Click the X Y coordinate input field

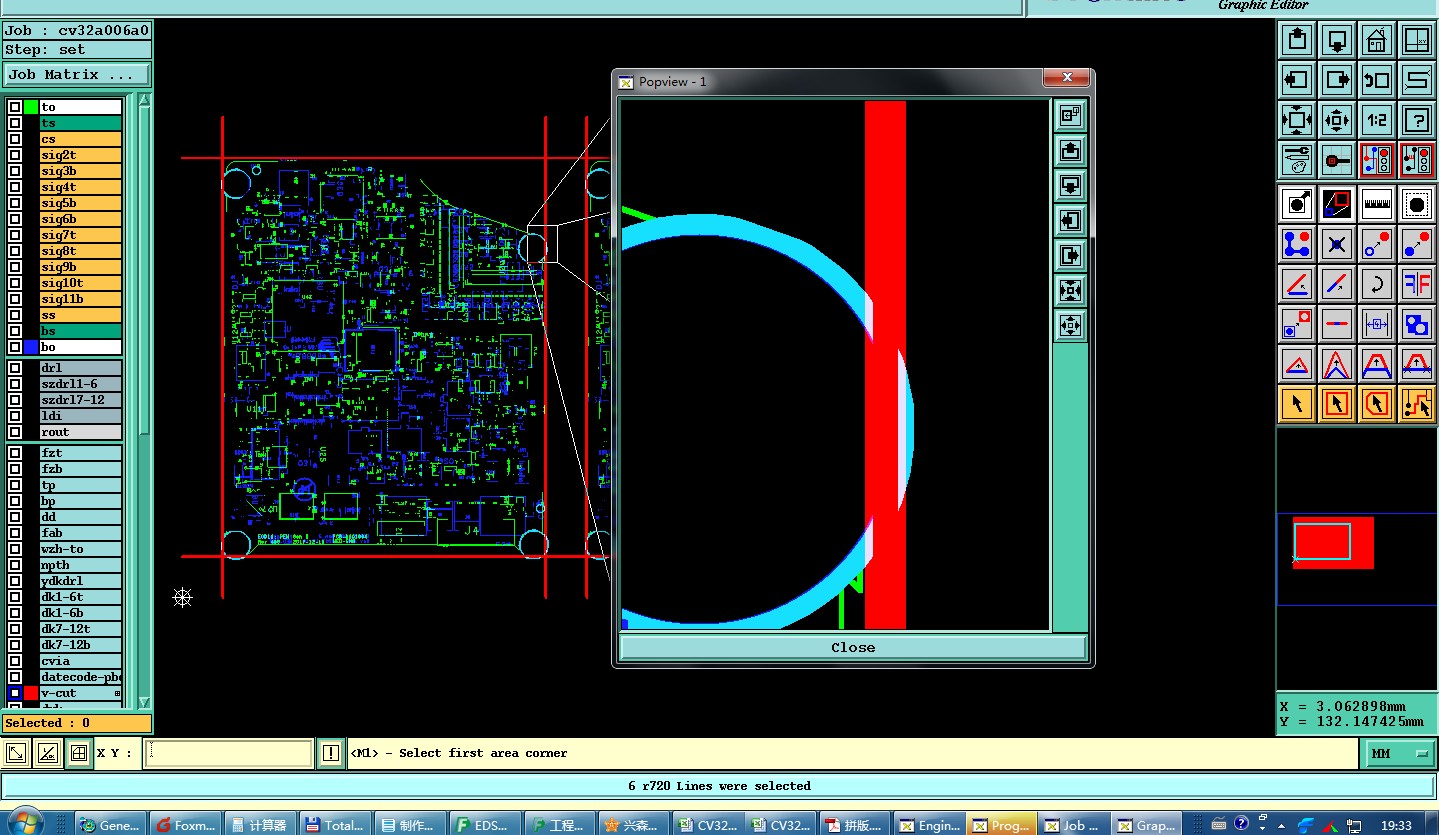pyautogui.click(x=229, y=753)
